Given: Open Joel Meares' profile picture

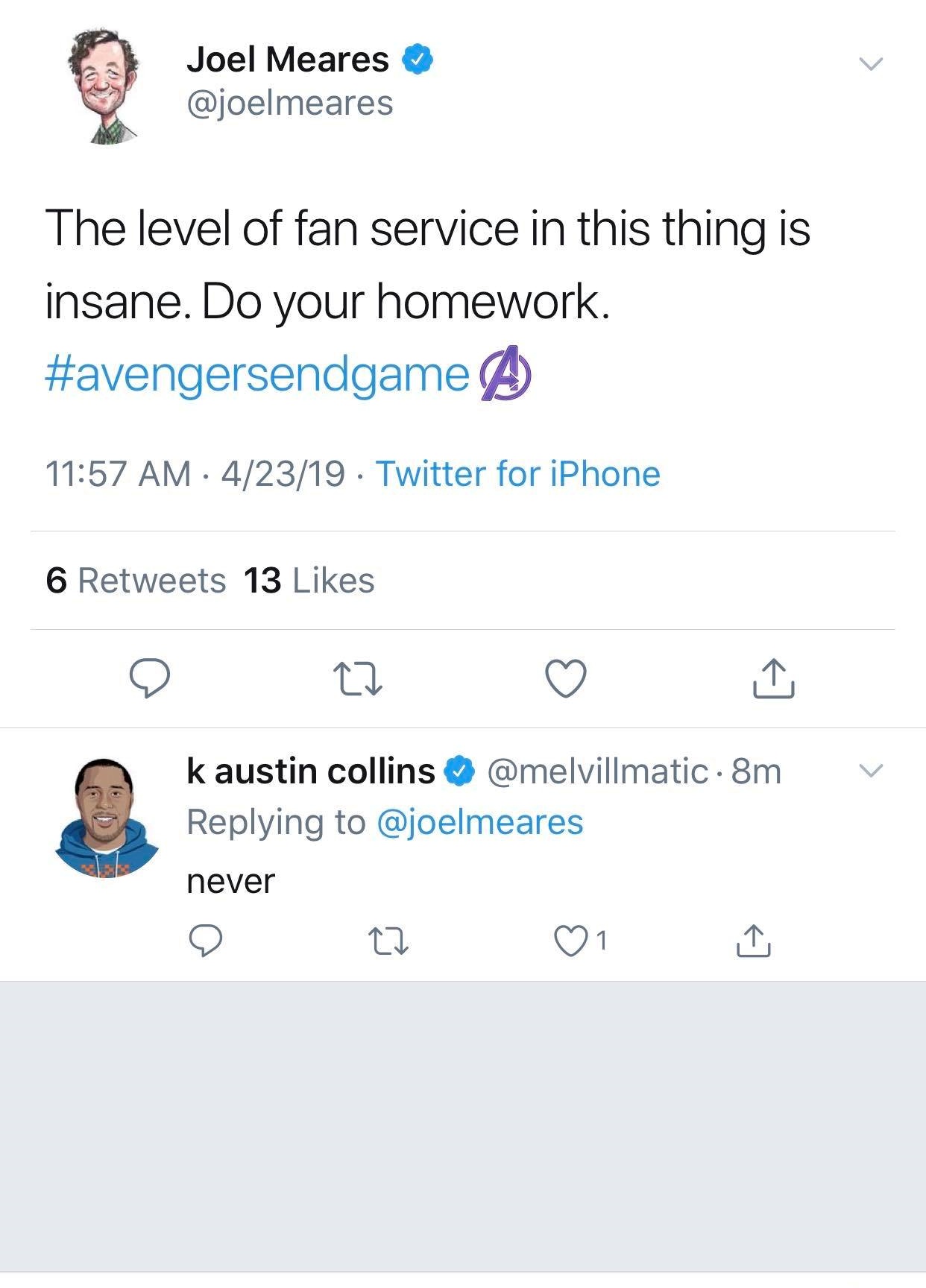Looking at the screenshot, I should [x=105, y=86].
